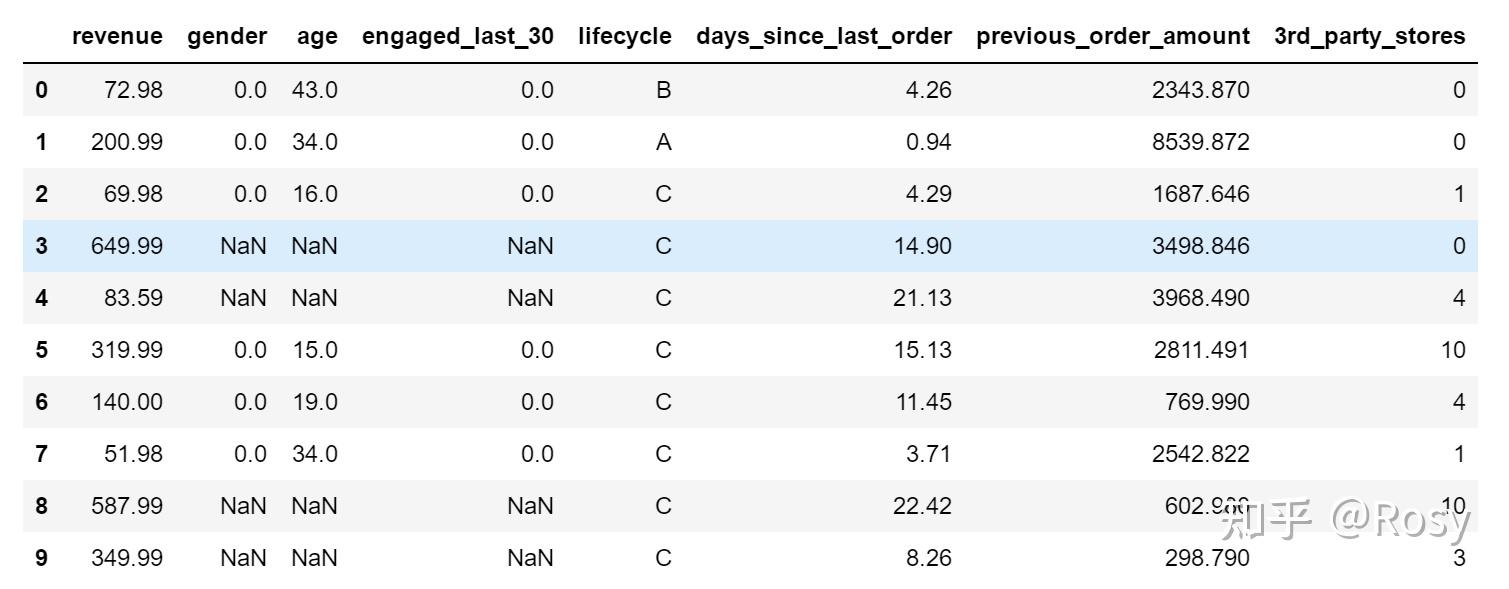Click the gender column header

coord(227,37)
